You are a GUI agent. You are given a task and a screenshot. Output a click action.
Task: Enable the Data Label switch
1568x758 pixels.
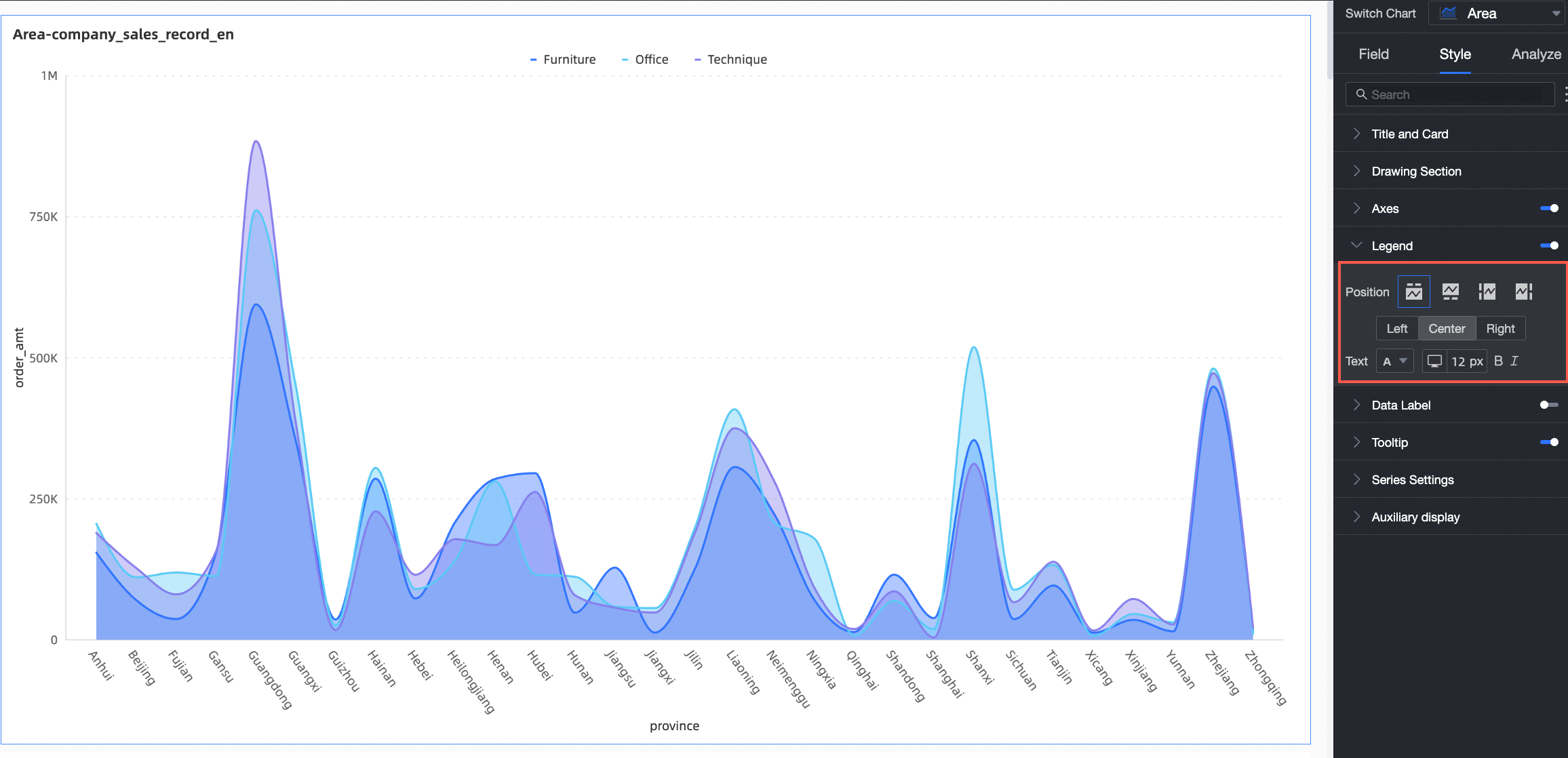pyautogui.click(x=1549, y=405)
